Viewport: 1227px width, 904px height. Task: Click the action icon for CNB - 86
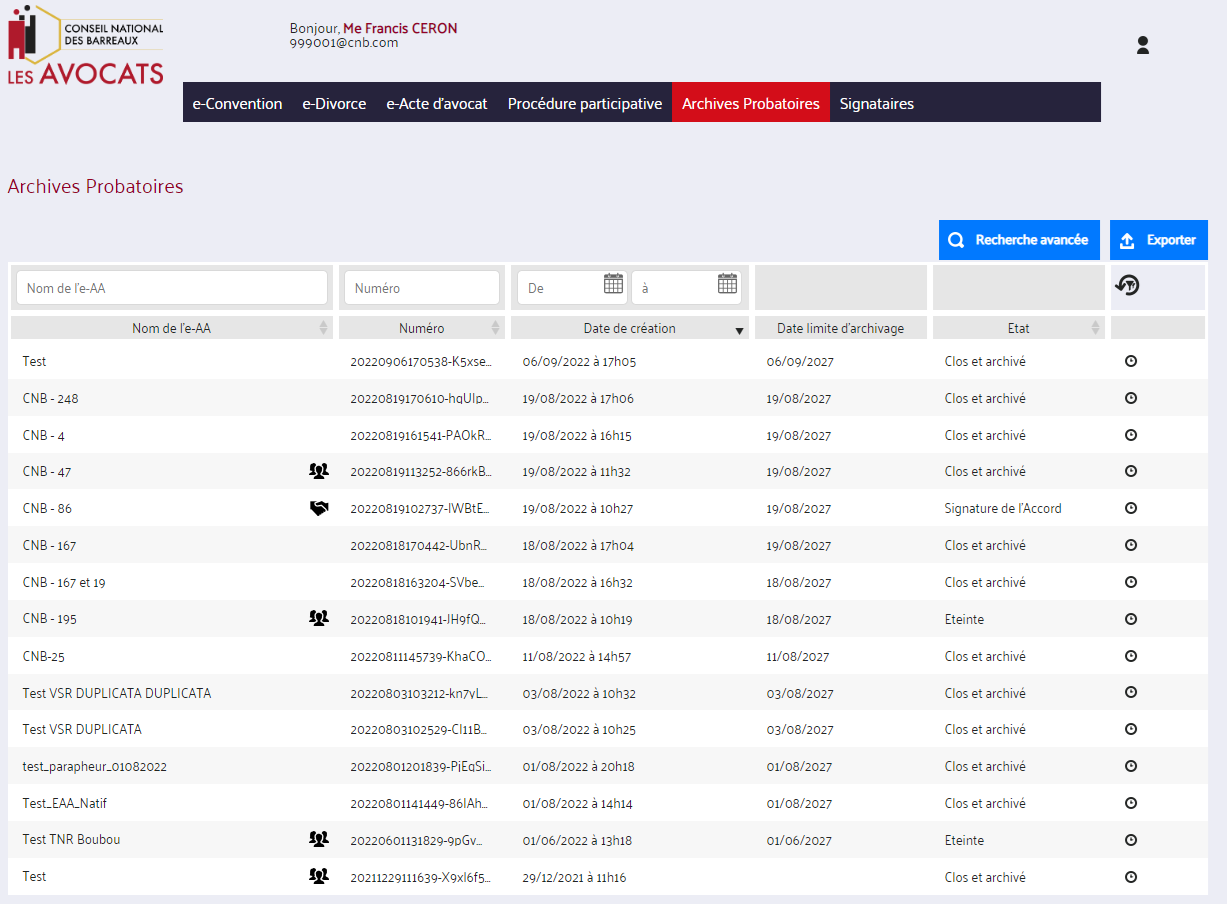coord(1131,508)
